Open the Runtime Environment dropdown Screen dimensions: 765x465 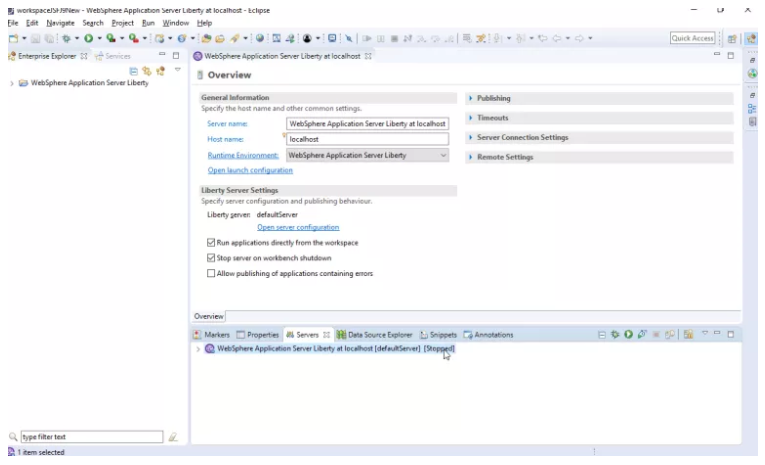click(x=443, y=156)
